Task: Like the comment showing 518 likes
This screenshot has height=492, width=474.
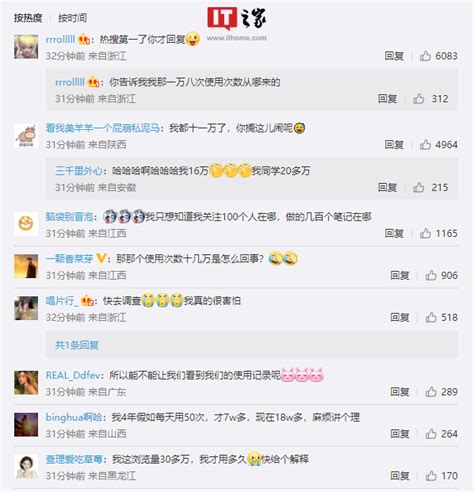Action: [x=431, y=317]
